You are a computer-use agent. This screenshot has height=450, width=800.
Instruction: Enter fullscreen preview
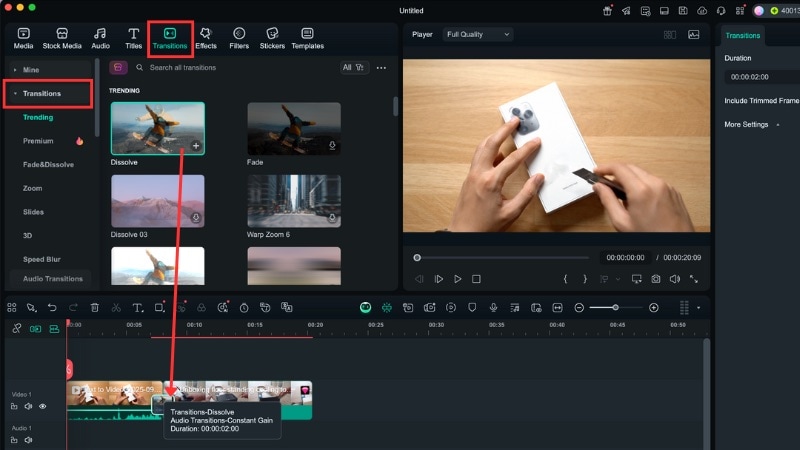pos(693,279)
